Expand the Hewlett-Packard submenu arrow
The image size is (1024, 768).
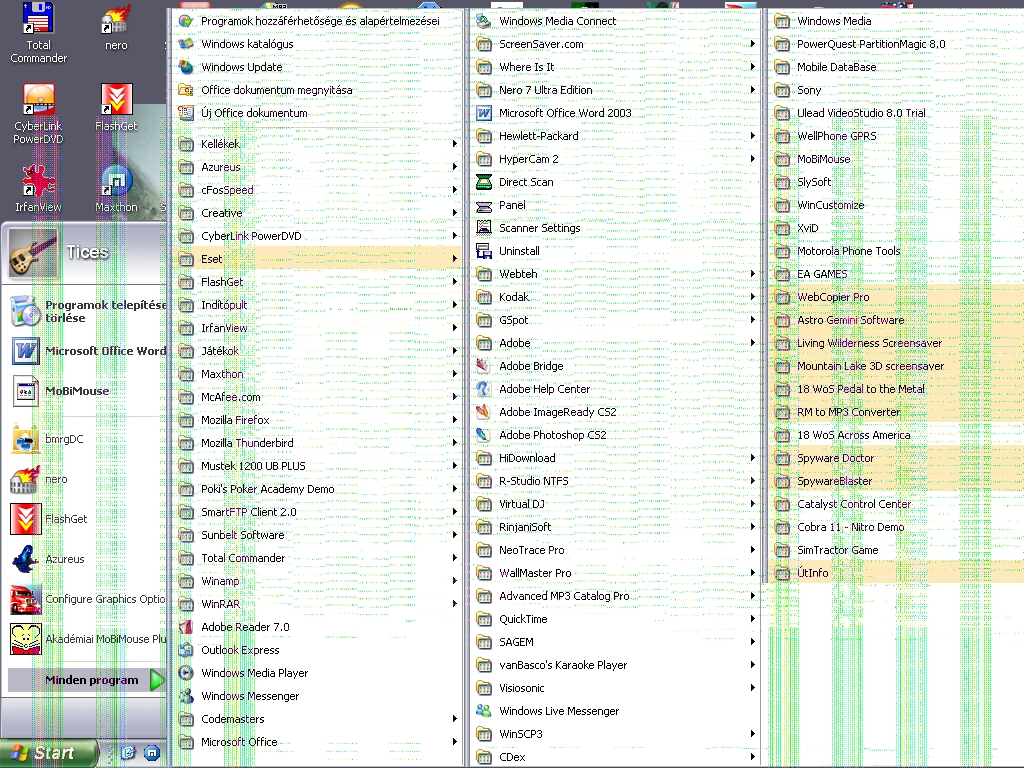752,135
